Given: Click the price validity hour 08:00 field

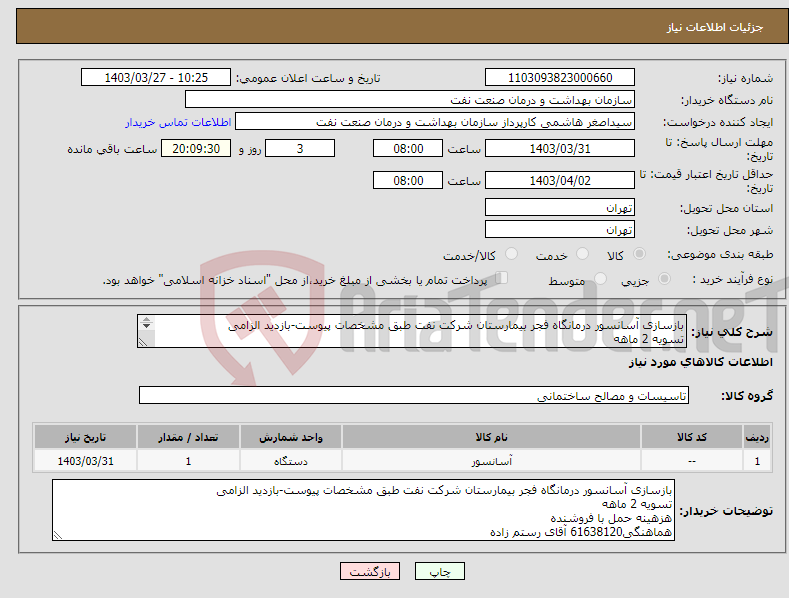Looking at the screenshot, I should pyautogui.click(x=408, y=180).
